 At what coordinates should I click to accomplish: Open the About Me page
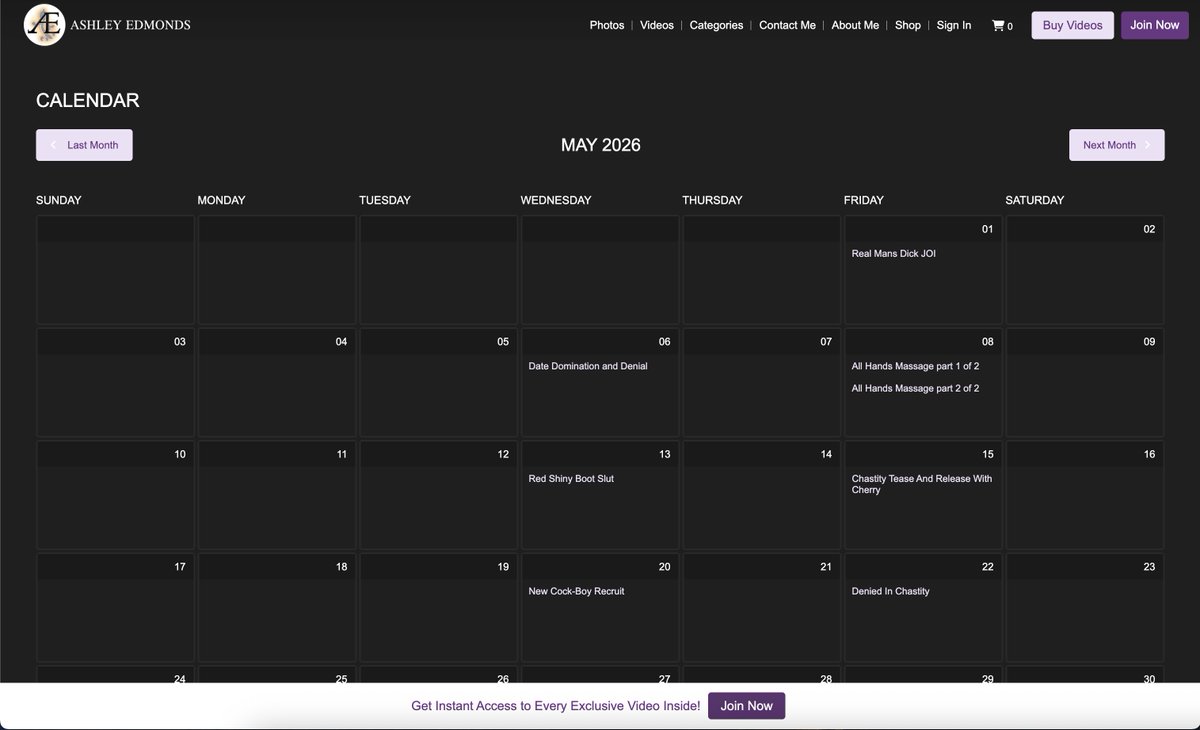[855, 25]
